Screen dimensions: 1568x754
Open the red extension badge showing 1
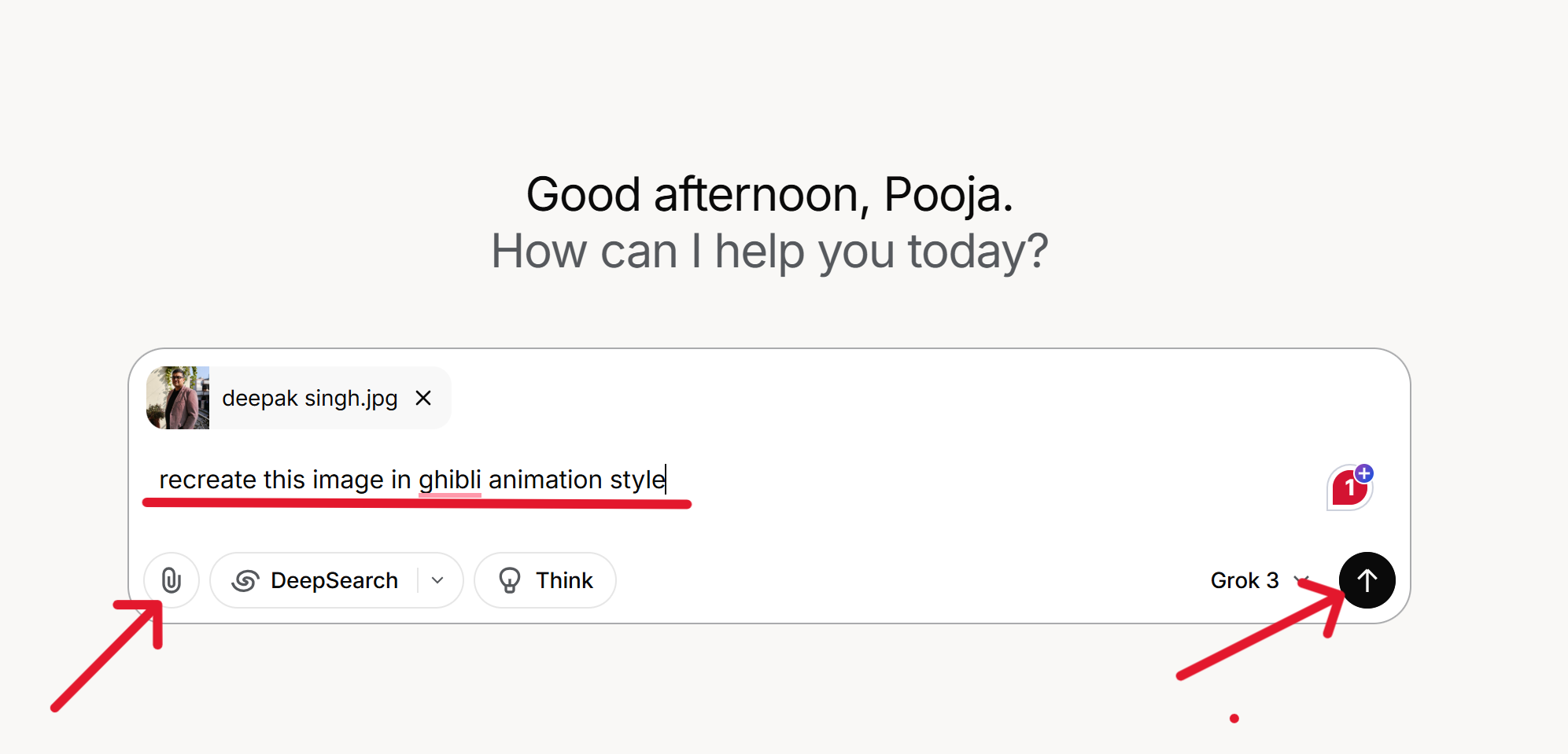click(1349, 488)
